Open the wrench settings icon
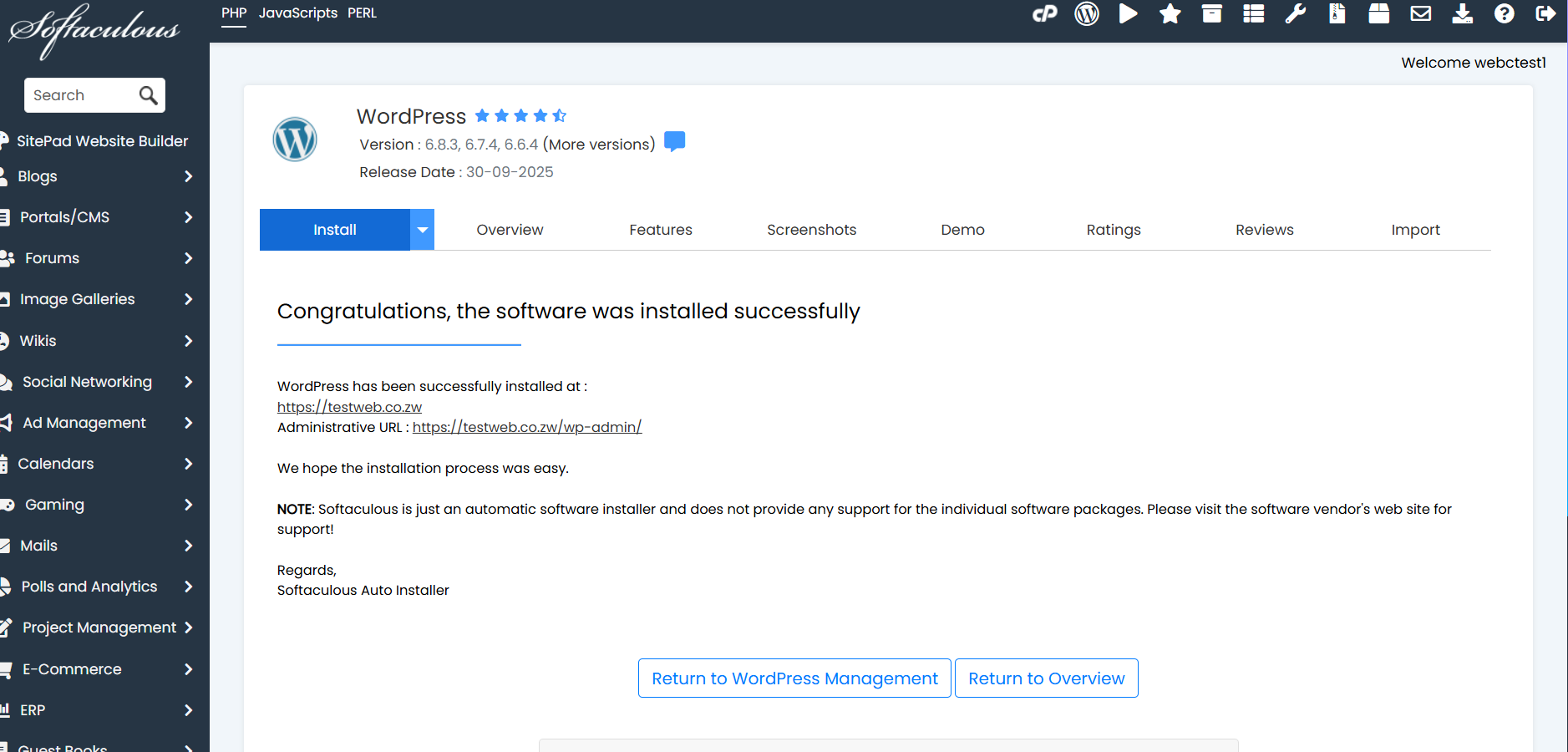1568x752 pixels. tap(1296, 13)
